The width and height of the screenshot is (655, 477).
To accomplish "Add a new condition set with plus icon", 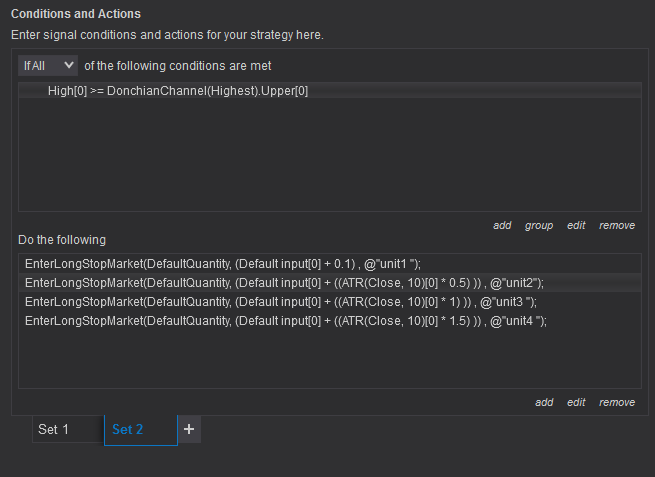I will pyautogui.click(x=190, y=429).
